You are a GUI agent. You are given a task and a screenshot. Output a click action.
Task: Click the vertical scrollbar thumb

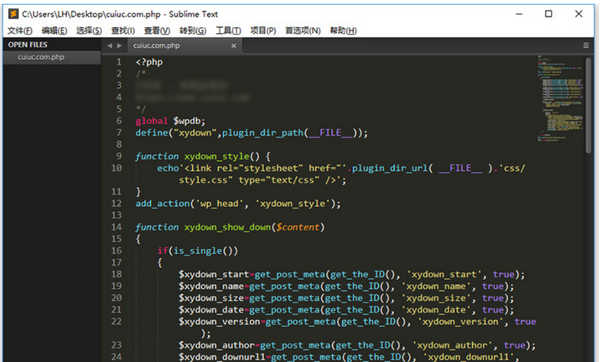[588, 105]
